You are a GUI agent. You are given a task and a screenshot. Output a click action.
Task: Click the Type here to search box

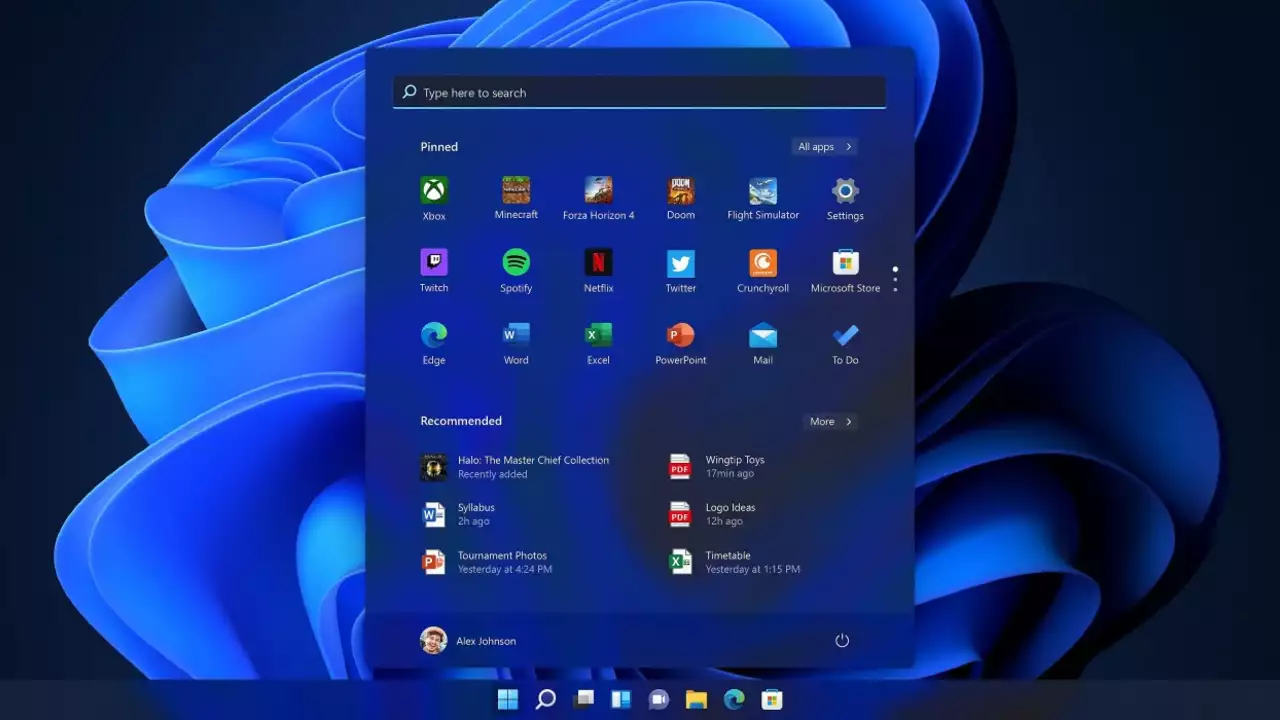click(640, 93)
